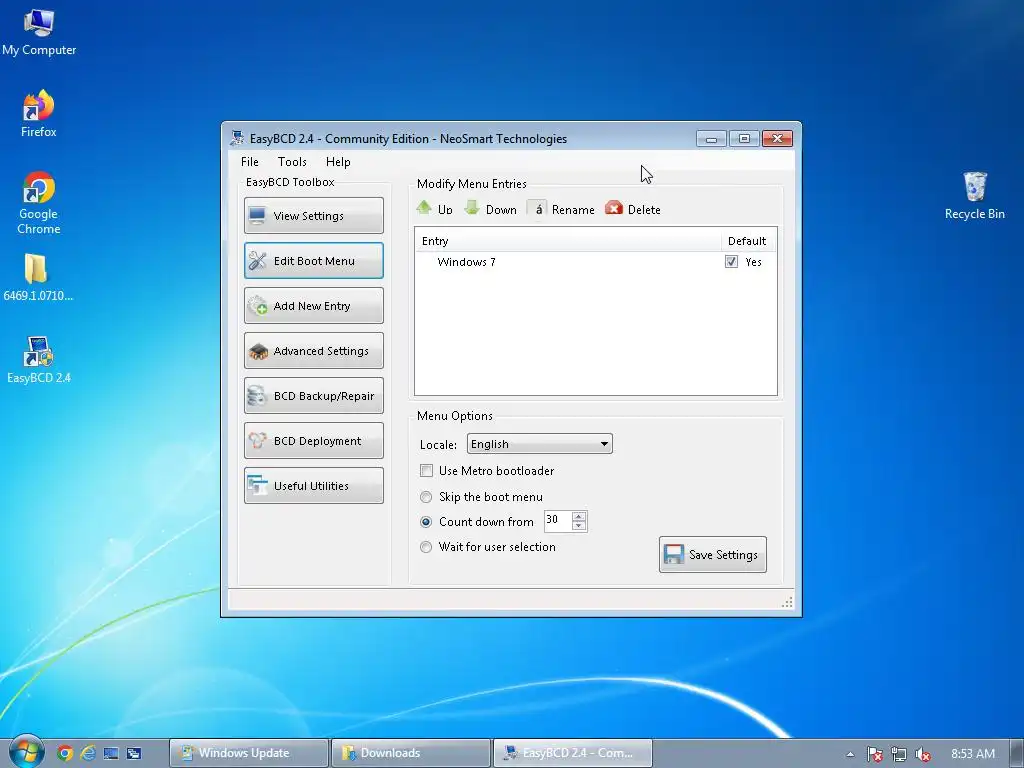Viewport: 1024px width, 768px height.
Task: Click the window switcher icon in quick launch
Action: (x=134, y=753)
